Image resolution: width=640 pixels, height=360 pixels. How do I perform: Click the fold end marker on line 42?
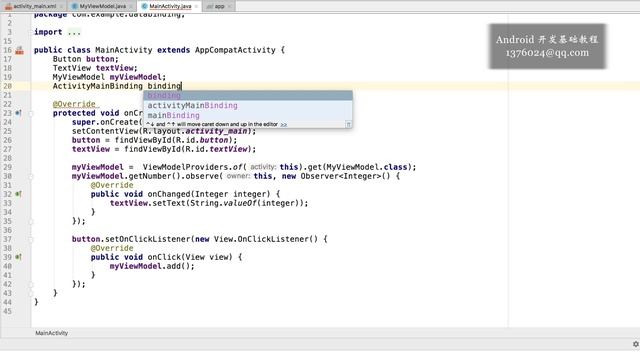pos(31,284)
